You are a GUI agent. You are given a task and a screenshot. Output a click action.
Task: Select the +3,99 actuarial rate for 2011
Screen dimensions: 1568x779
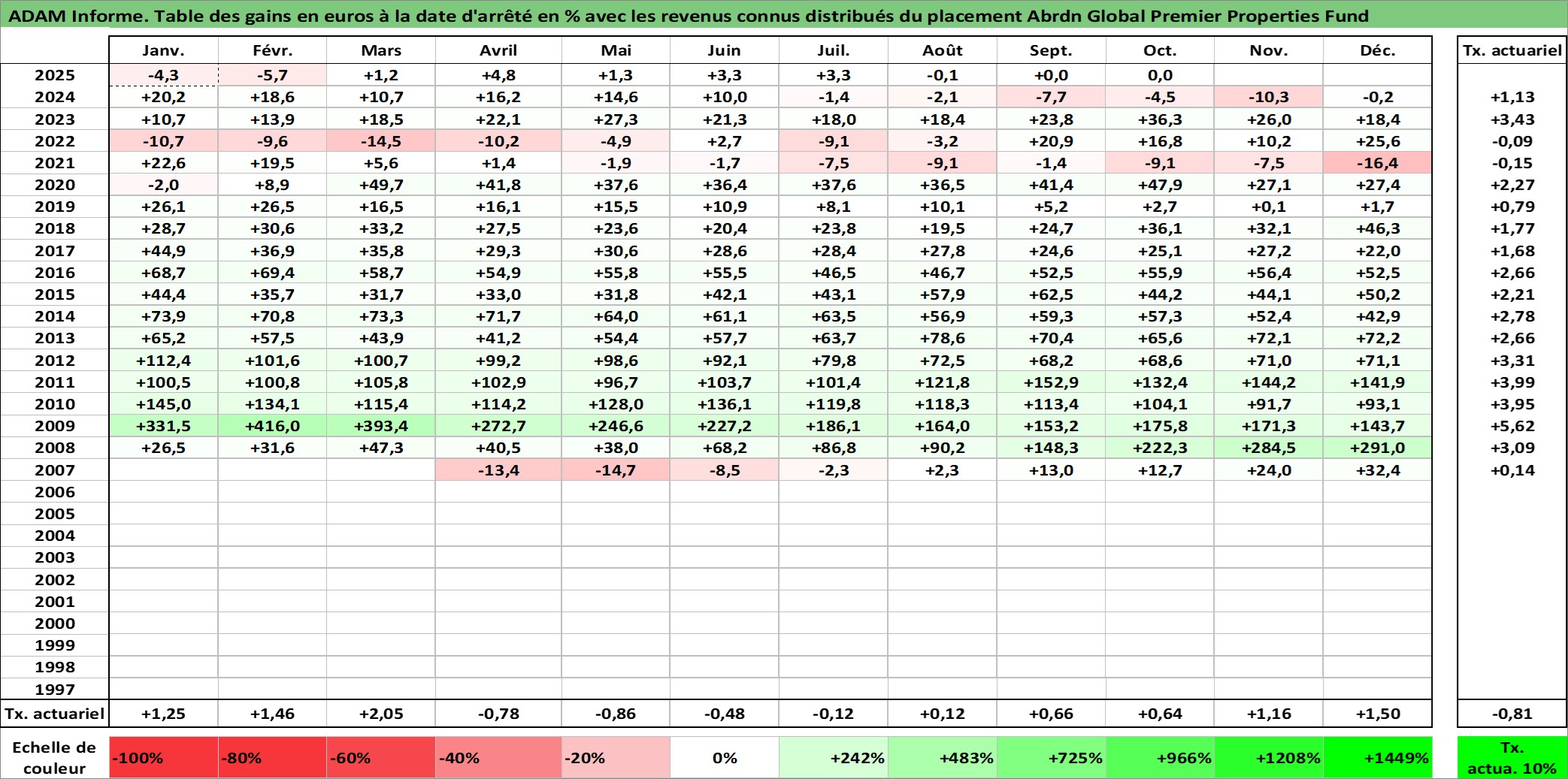click(1512, 382)
